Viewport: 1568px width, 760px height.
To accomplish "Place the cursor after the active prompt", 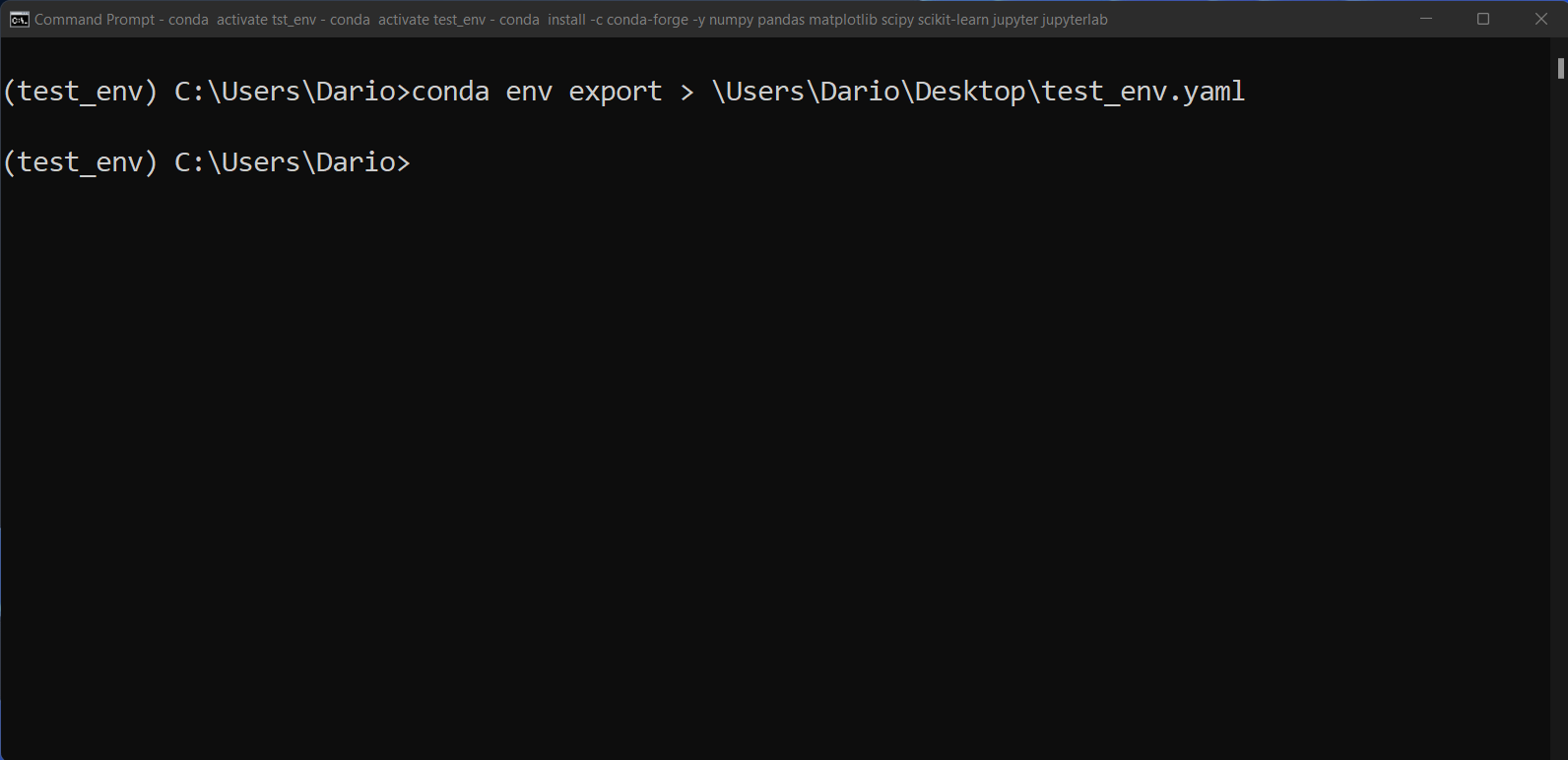I will pyautogui.click(x=424, y=161).
